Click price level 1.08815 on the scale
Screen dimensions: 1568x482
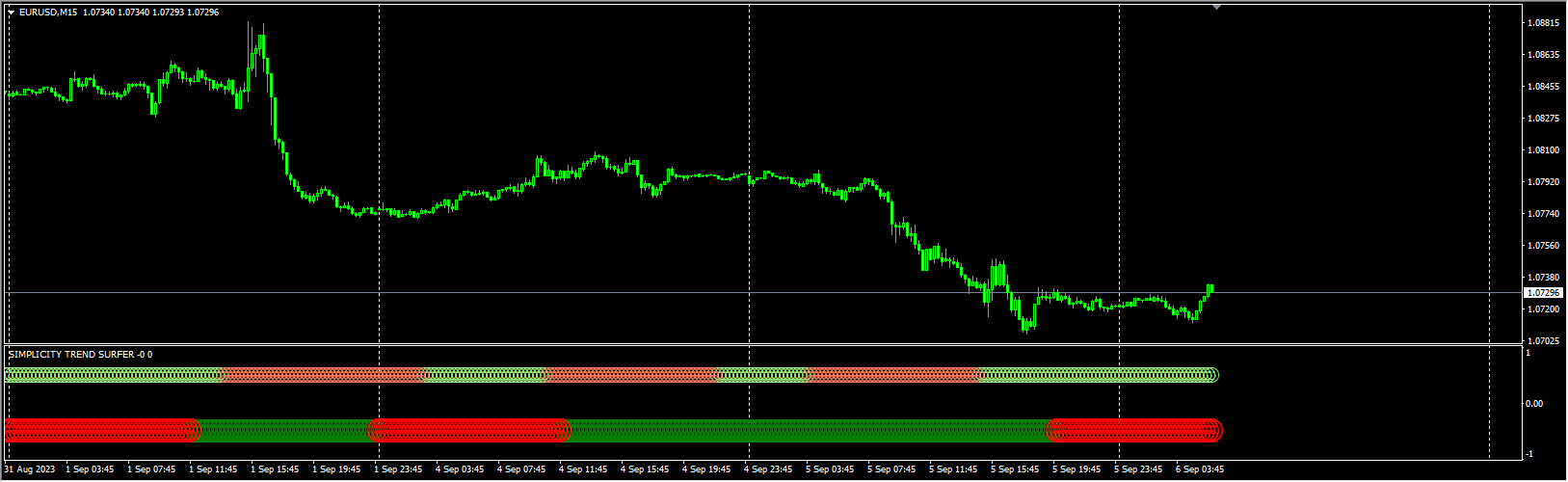pos(1545,22)
